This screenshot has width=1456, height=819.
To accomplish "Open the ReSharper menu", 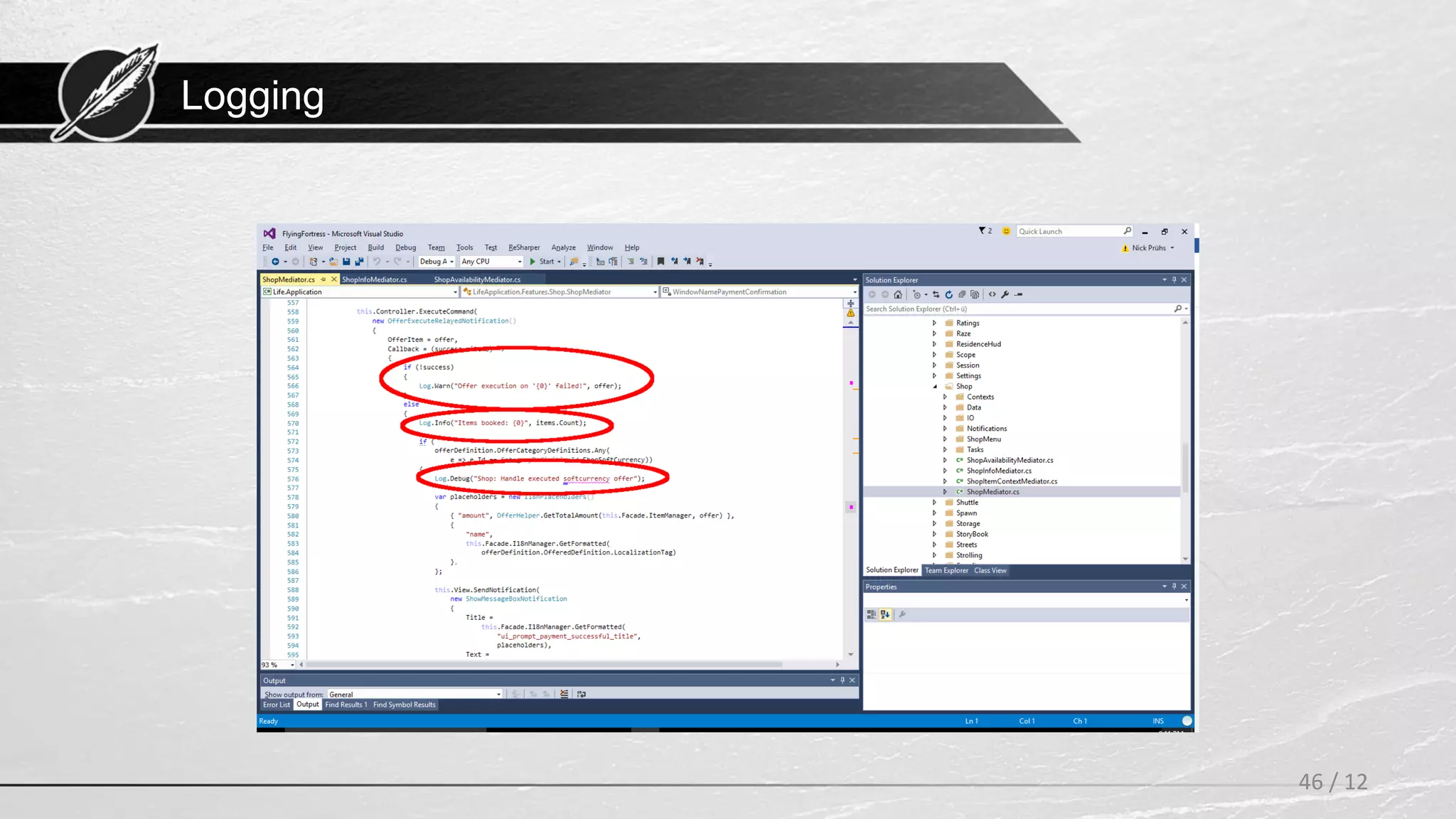I will (524, 247).
